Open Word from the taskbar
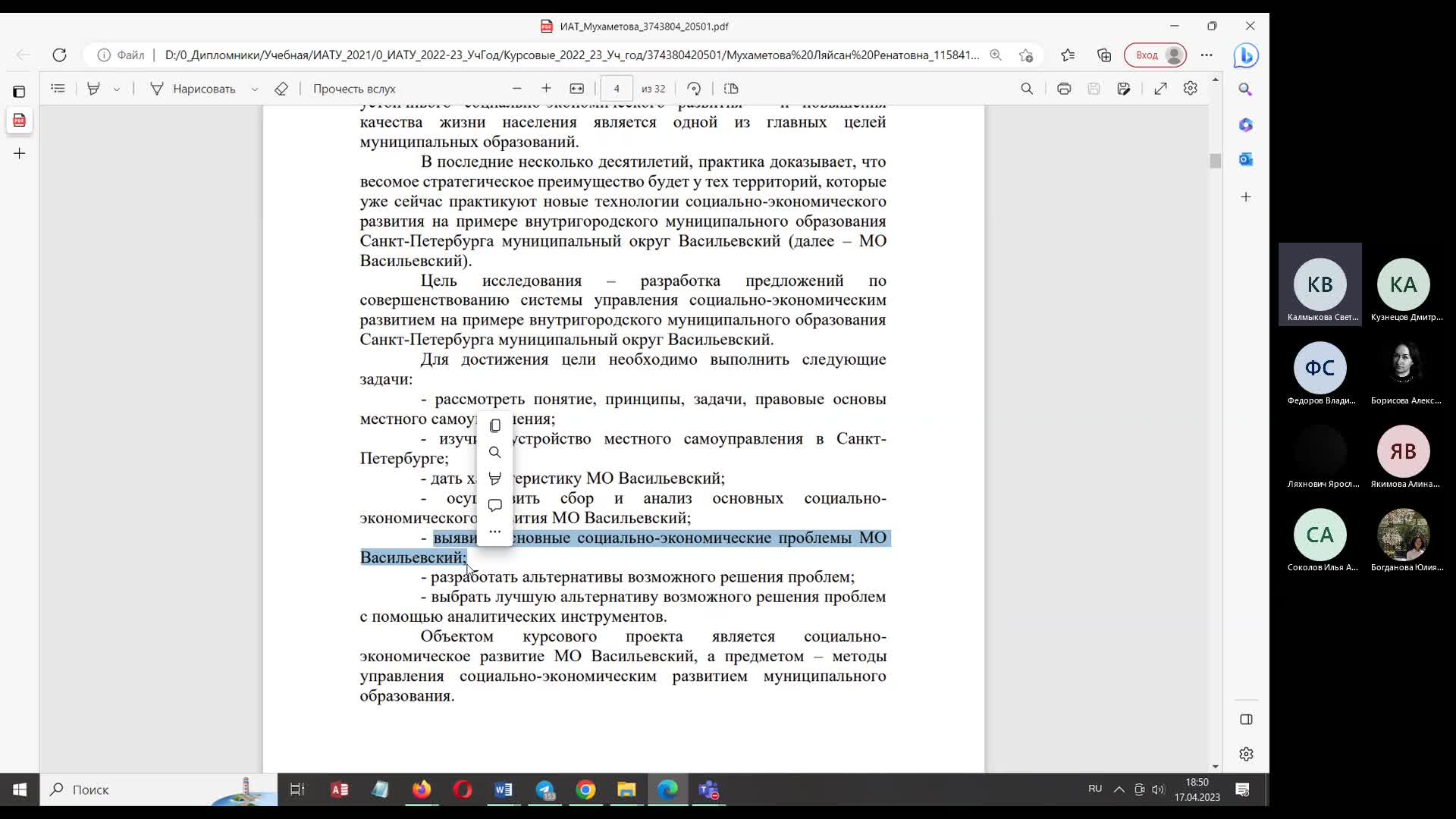The width and height of the screenshot is (1456, 819). pos(504,789)
